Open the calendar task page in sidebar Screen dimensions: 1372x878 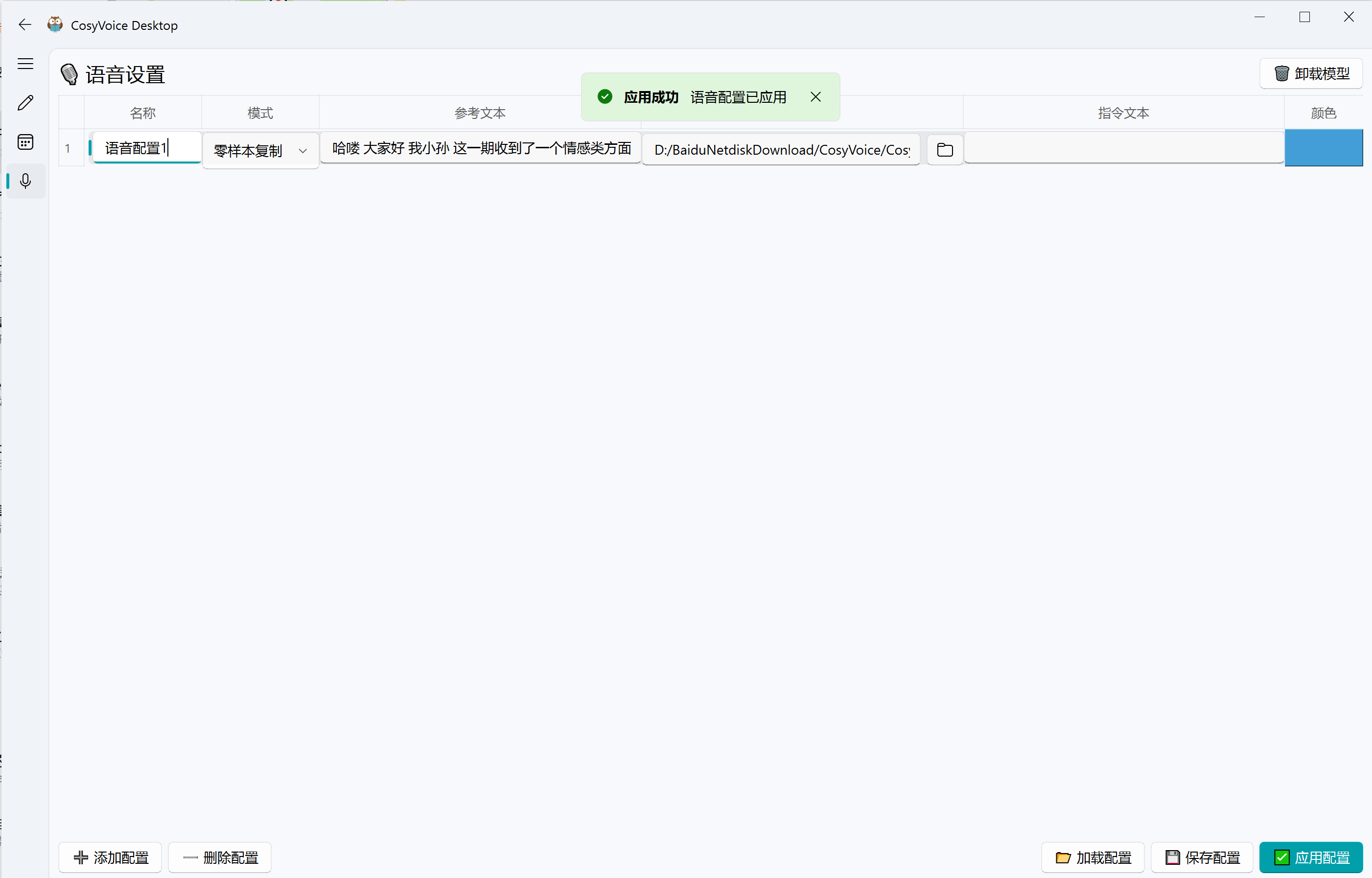[x=25, y=142]
